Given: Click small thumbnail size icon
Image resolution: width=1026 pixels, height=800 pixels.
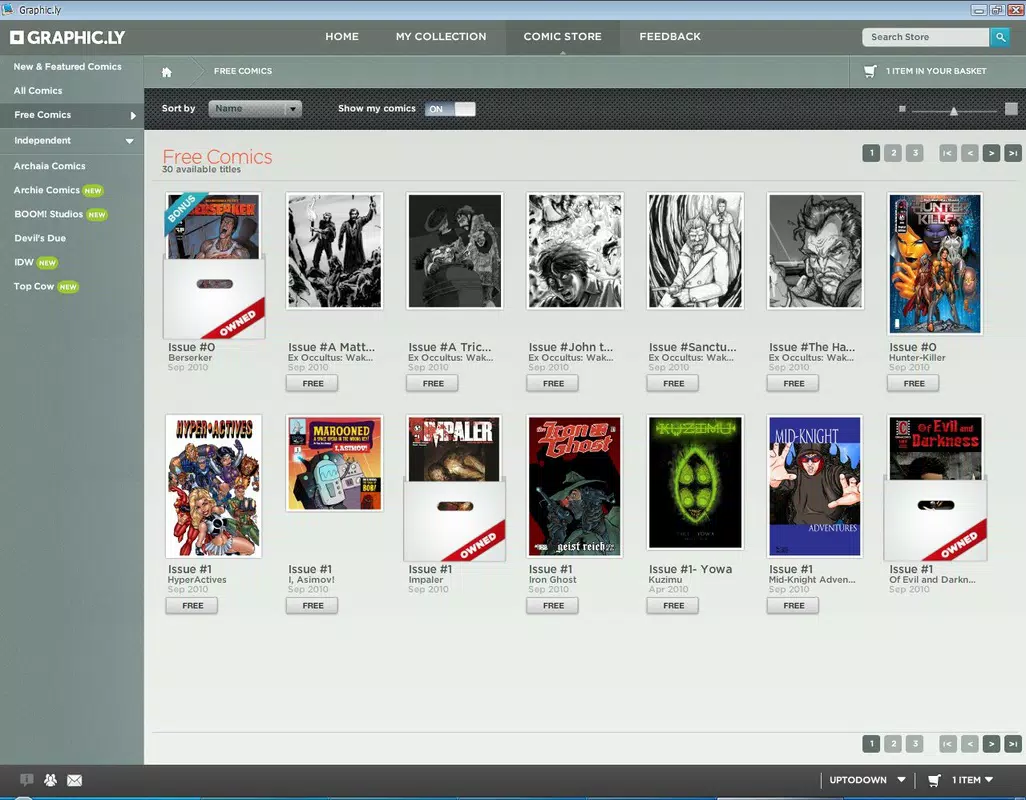Looking at the screenshot, I should (x=902, y=109).
